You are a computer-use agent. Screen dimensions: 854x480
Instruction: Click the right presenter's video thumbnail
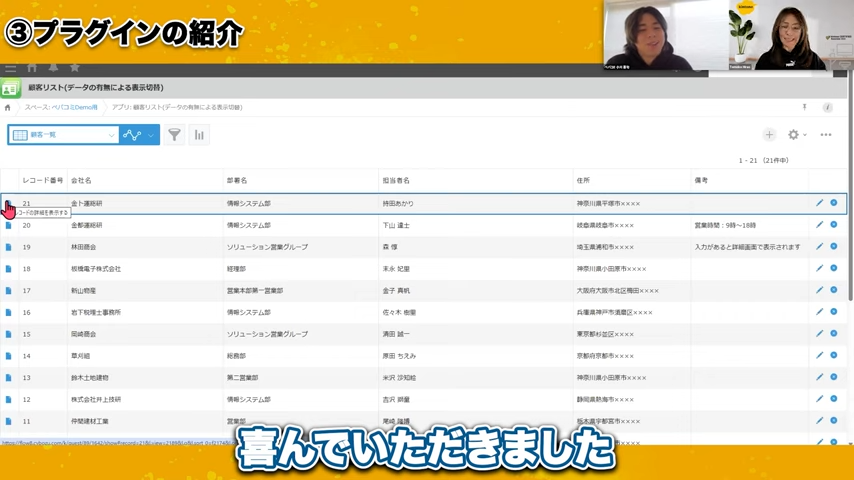(x=791, y=35)
